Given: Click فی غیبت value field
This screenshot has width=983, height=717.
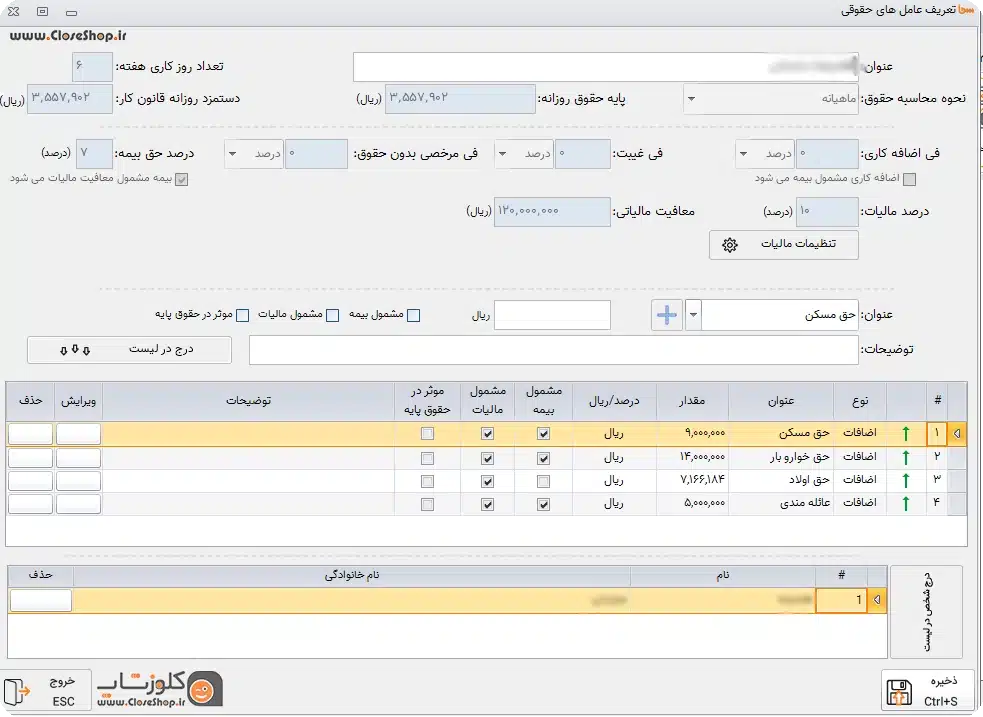Looking at the screenshot, I should point(582,154).
